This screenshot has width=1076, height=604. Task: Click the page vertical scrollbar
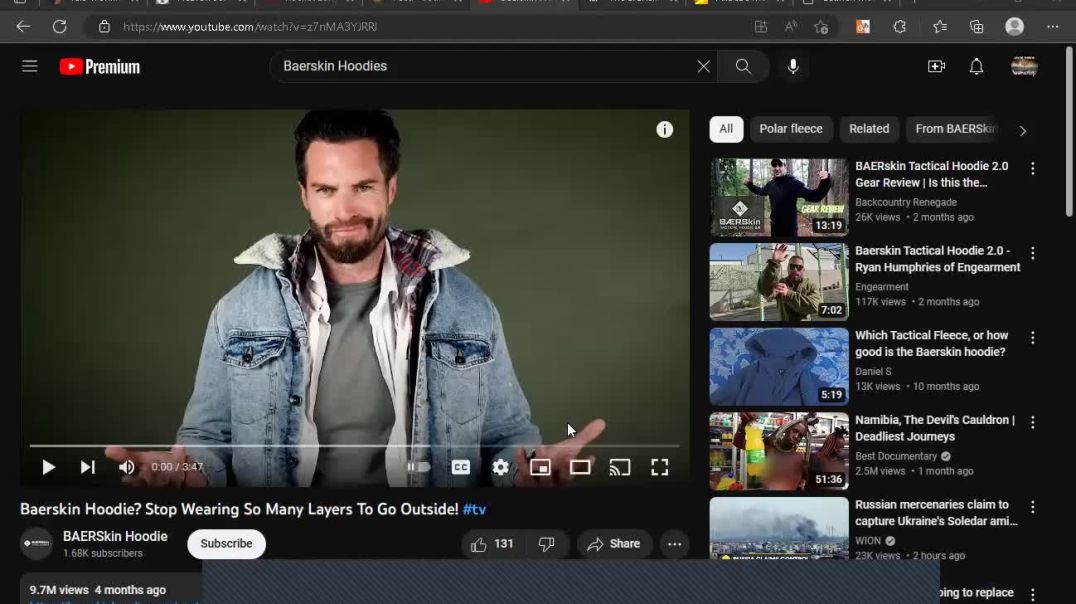[1070, 132]
